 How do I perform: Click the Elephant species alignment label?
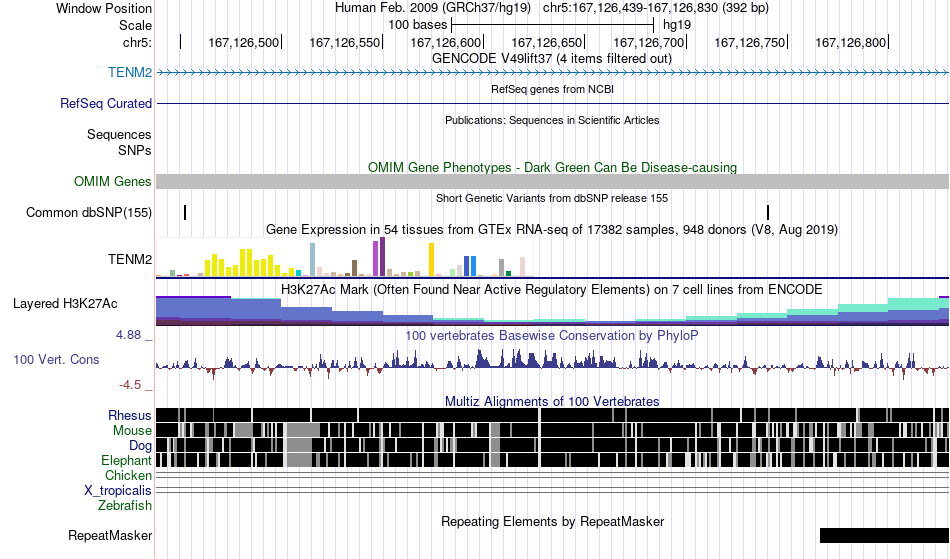click(127, 461)
